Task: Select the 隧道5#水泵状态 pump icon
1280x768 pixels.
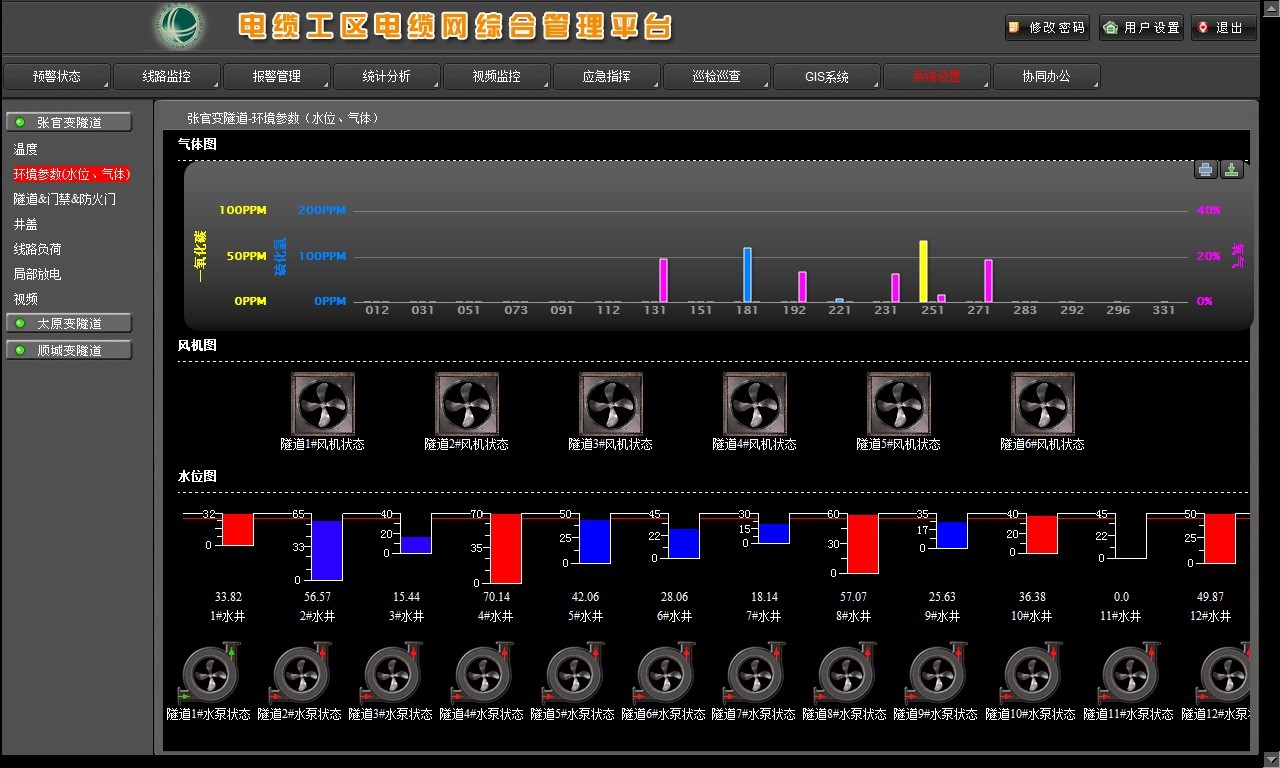Action: point(573,674)
